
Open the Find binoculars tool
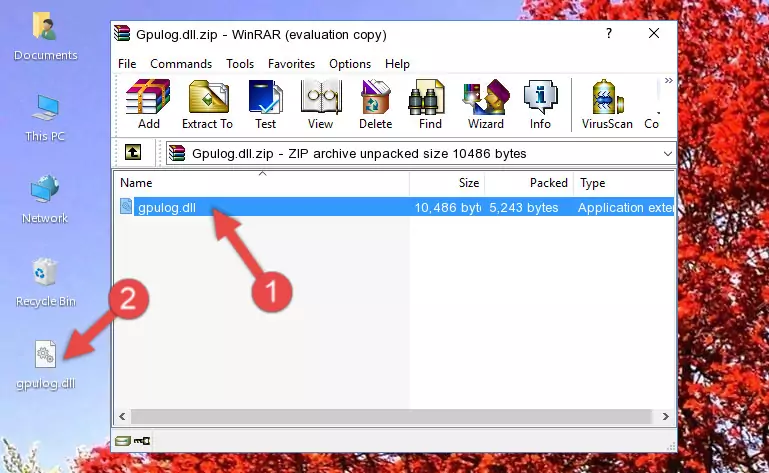click(430, 105)
